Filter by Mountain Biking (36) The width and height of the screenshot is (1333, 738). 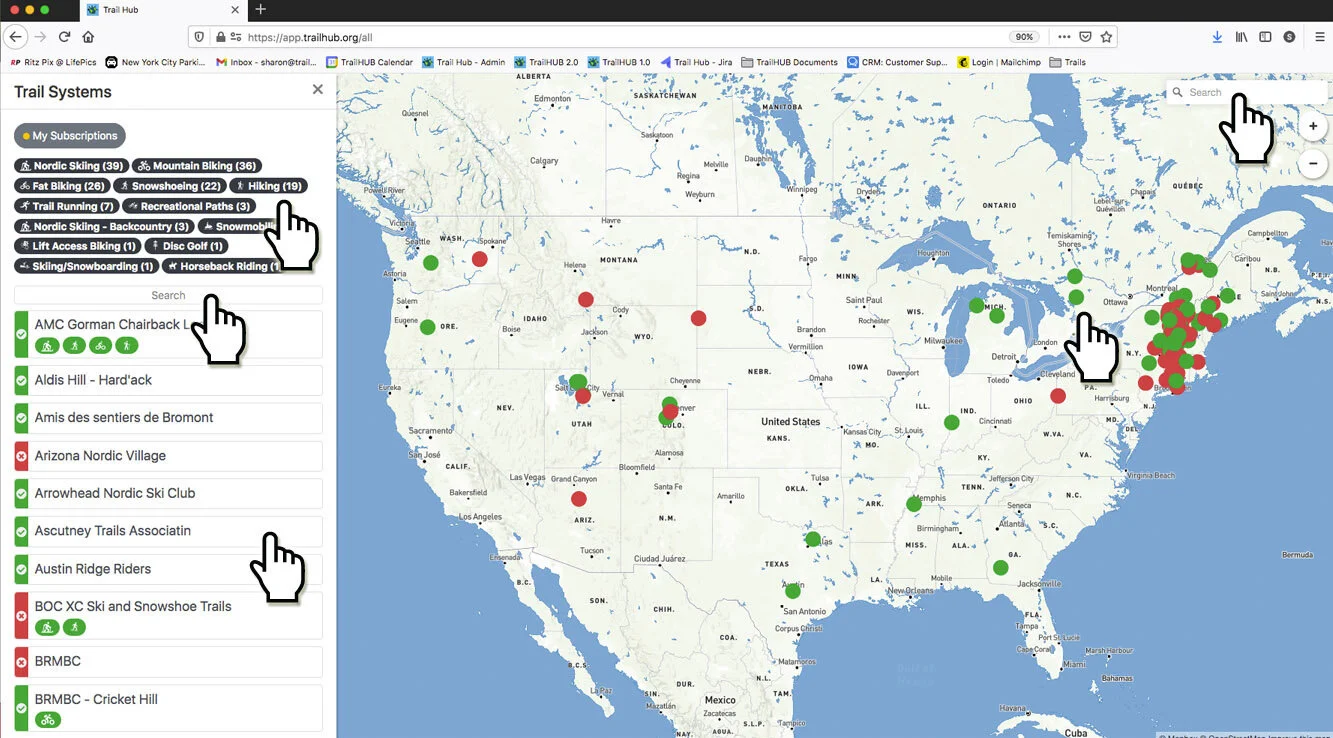[196, 166]
